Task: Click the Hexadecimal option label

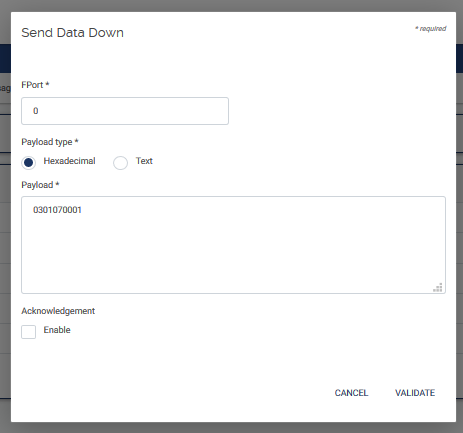Action: 69,161
